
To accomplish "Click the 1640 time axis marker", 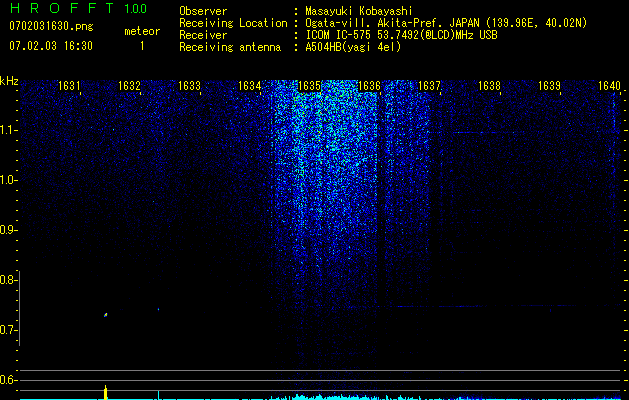I will coord(609,85).
